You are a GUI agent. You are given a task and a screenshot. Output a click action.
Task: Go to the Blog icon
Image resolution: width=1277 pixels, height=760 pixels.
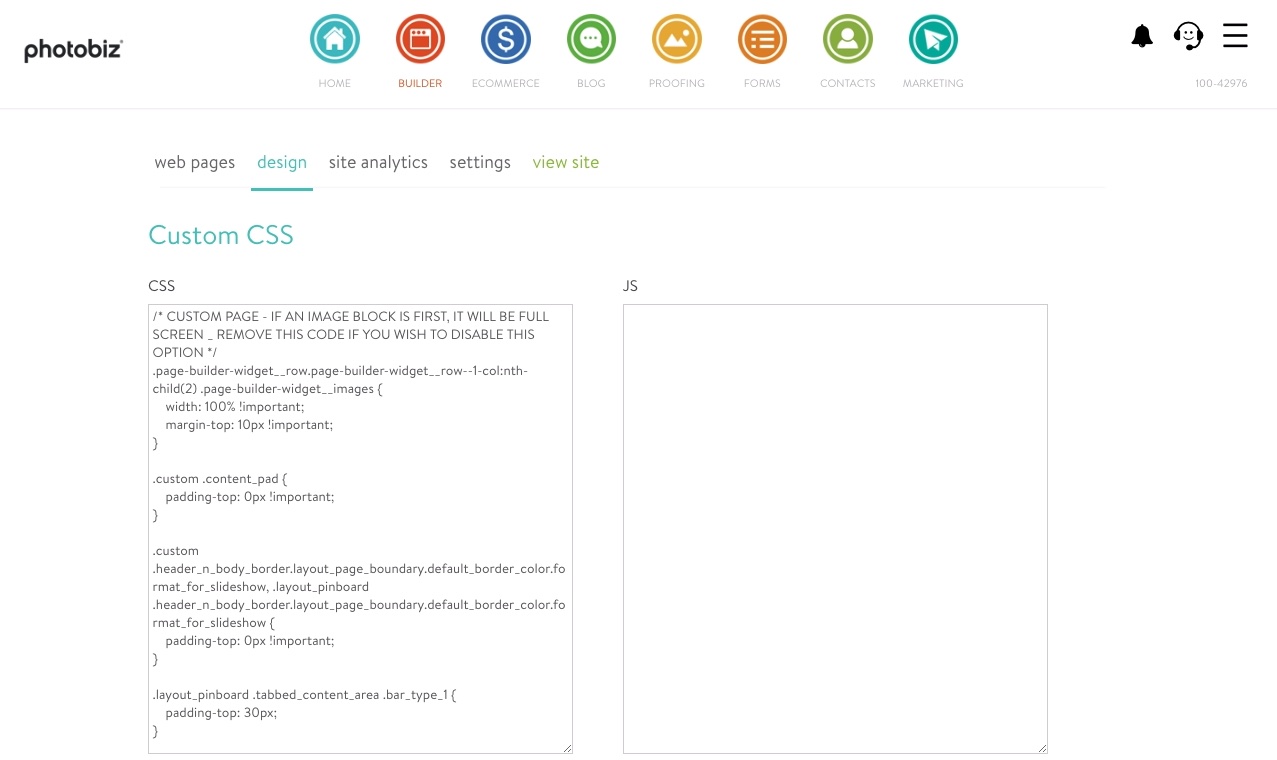click(591, 40)
